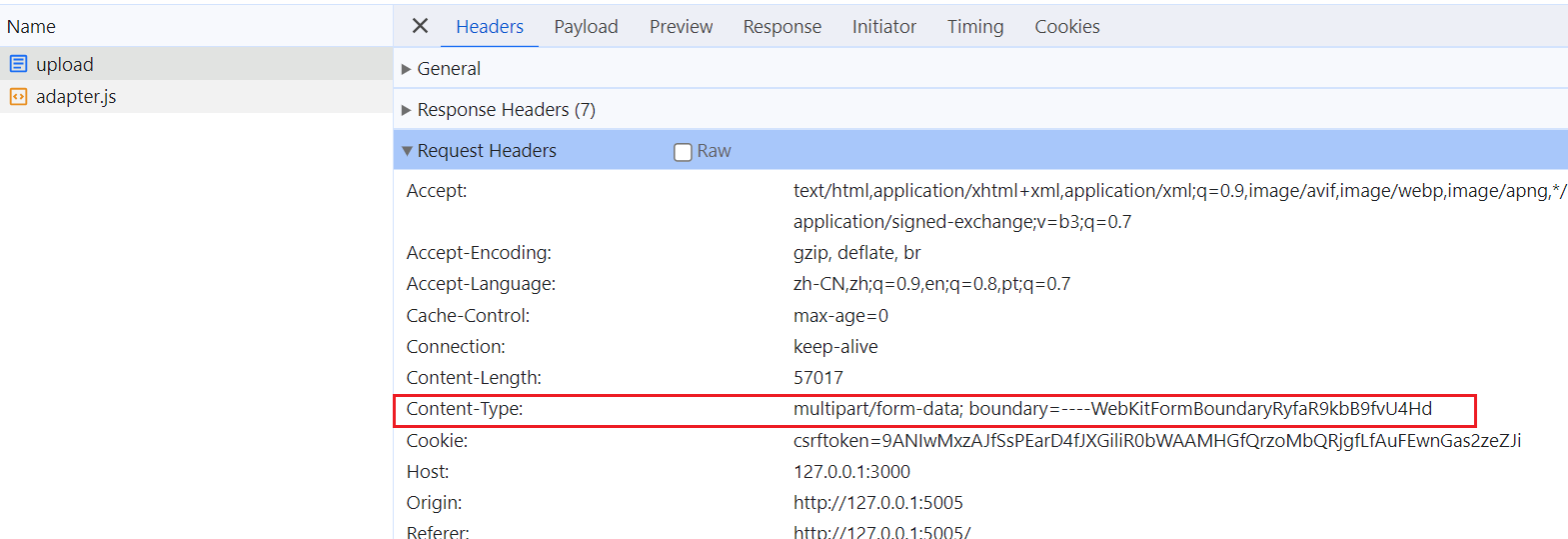Switch to the Payload tab
Image resolution: width=1568 pixels, height=539 pixels.
586,27
